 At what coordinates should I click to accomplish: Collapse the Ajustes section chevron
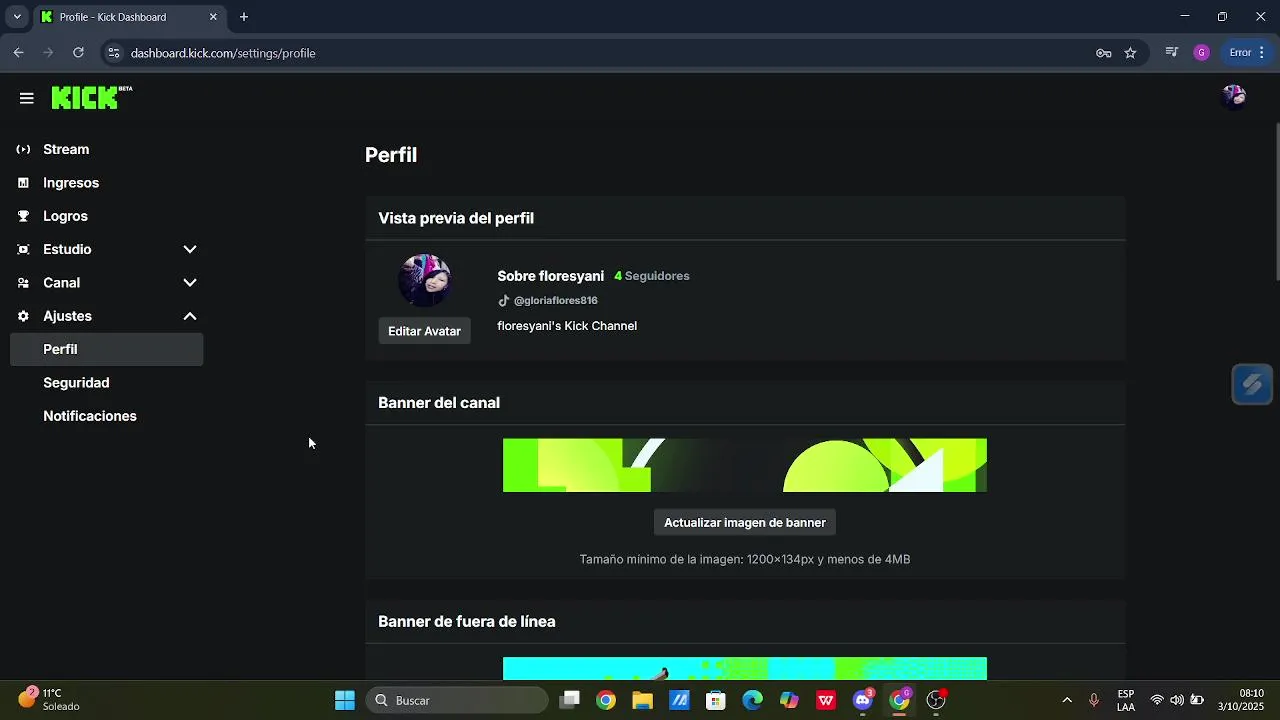(190, 316)
